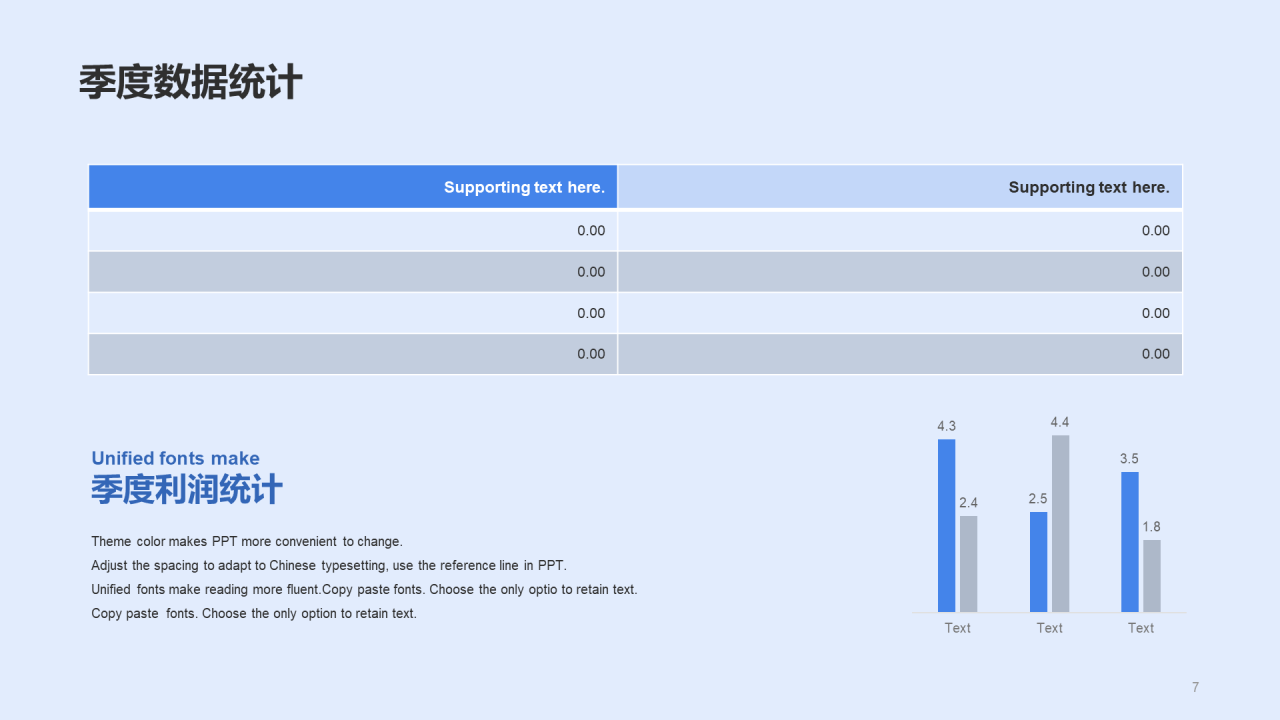Click the 'Text' axis label under the 3.5 bar
This screenshot has height=720, width=1280.
(1141, 628)
